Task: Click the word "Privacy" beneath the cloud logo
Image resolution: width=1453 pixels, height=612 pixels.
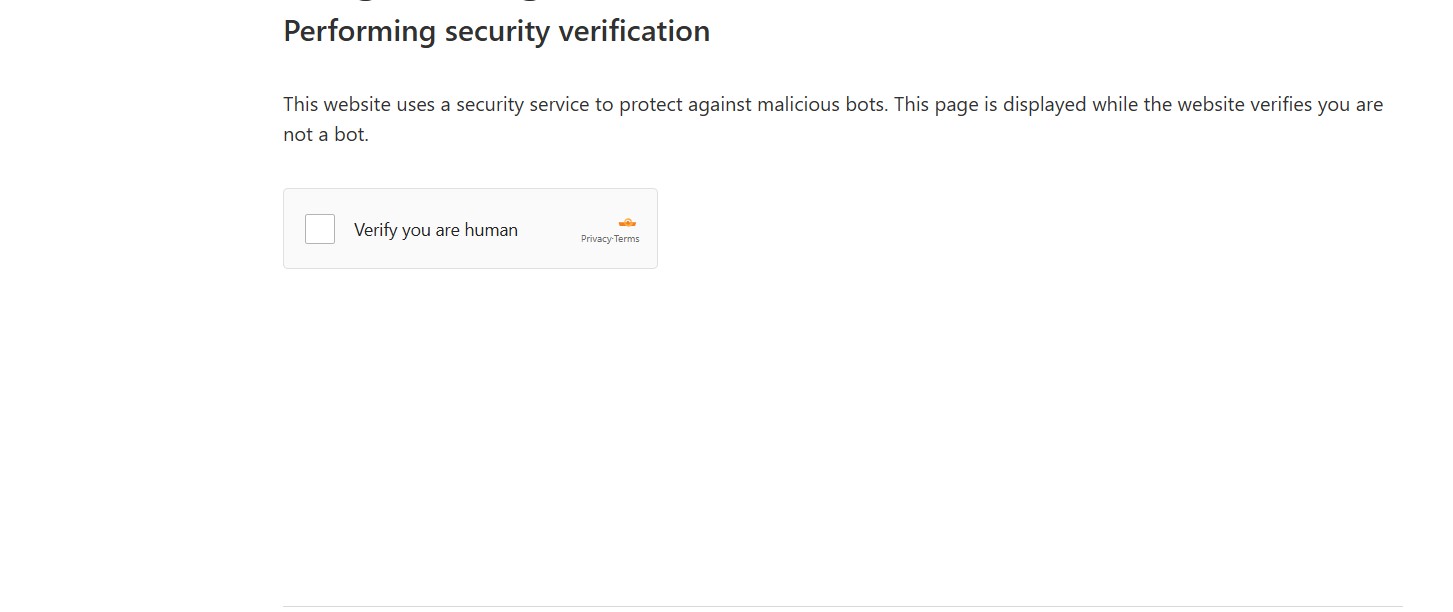Action: click(x=596, y=239)
